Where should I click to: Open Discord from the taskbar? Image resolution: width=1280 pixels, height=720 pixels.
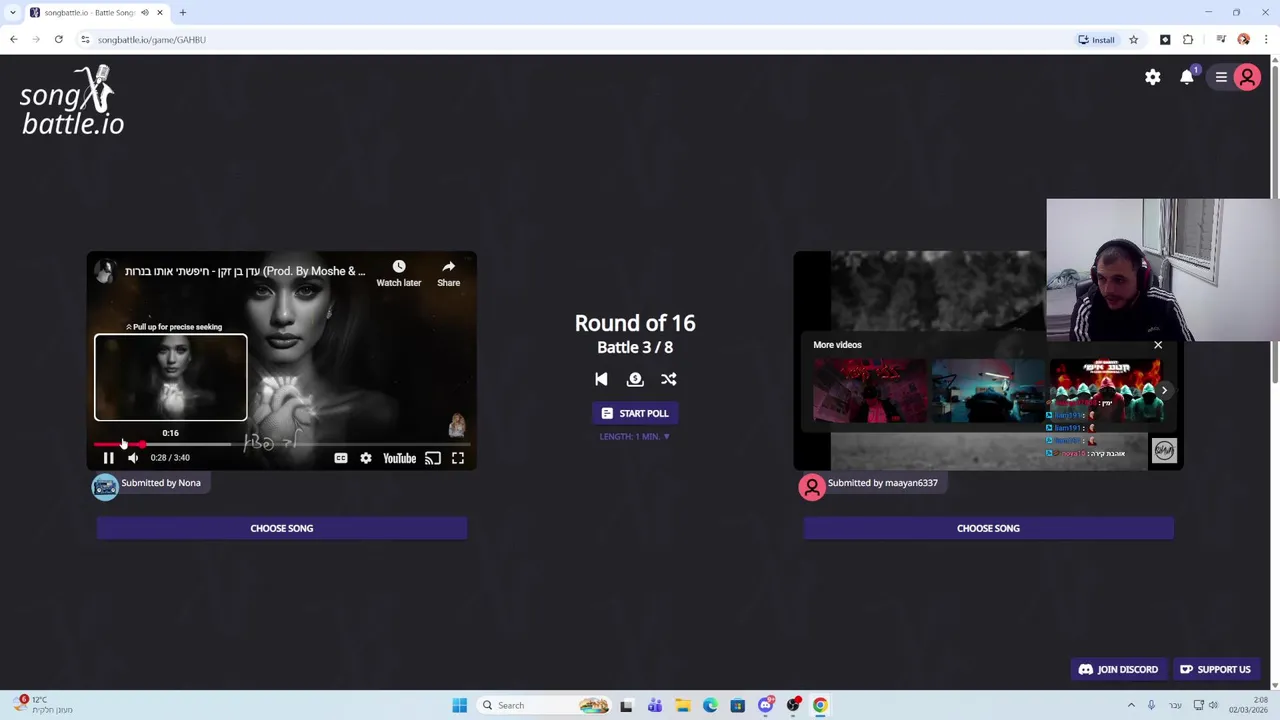pos(766,706)
